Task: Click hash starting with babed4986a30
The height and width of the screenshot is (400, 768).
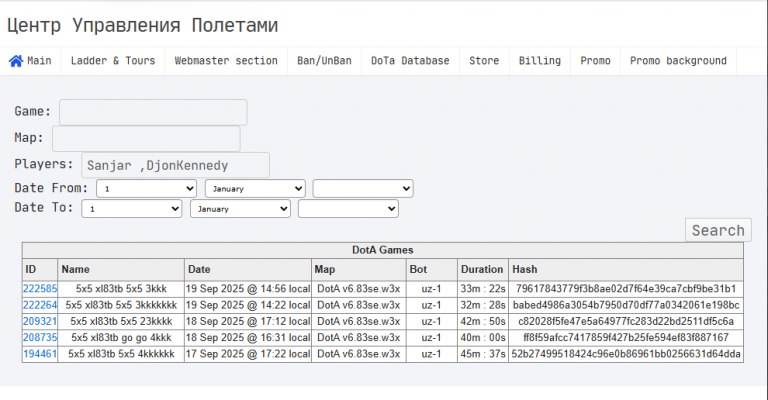Action: (x=626, y=305)
